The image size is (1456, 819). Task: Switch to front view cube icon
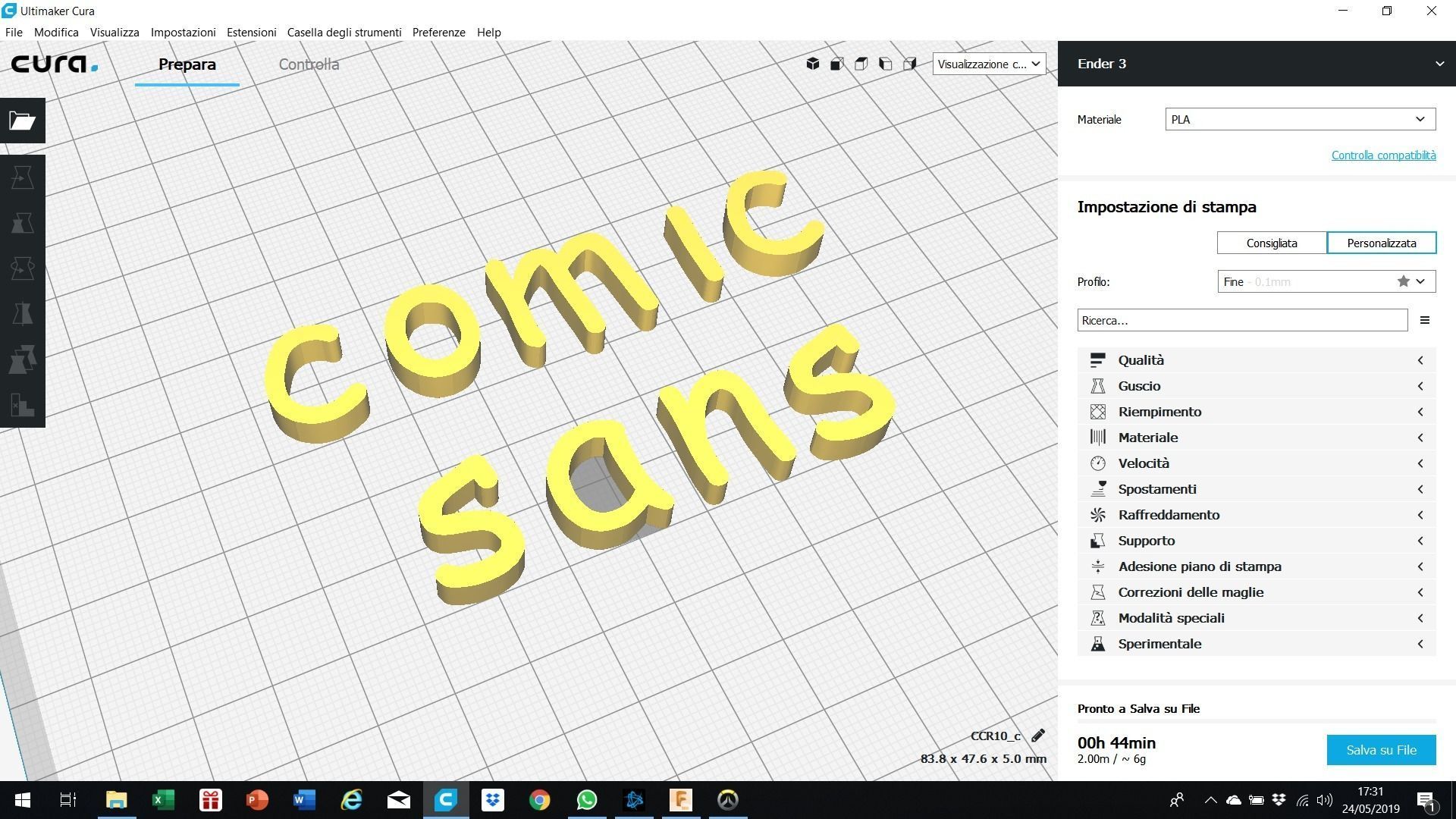[837, 64]
